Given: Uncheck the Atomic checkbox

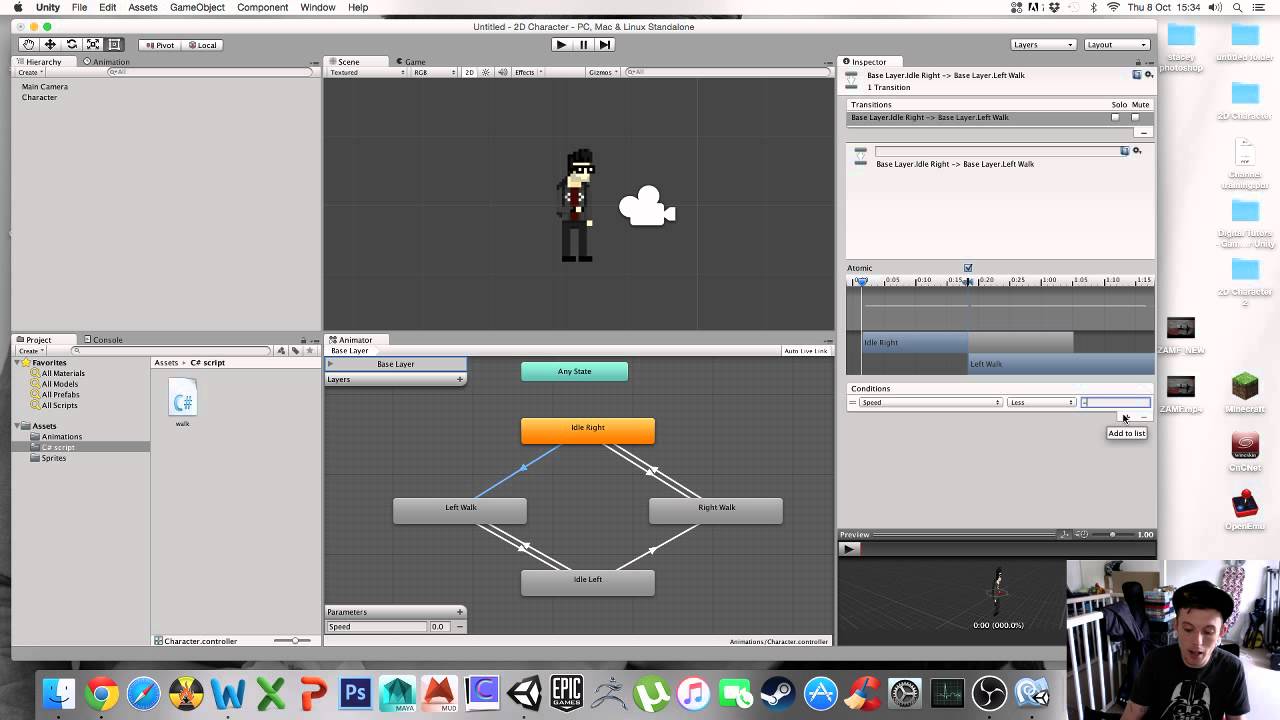Looking at the screenshot, I should click(968, 268).
